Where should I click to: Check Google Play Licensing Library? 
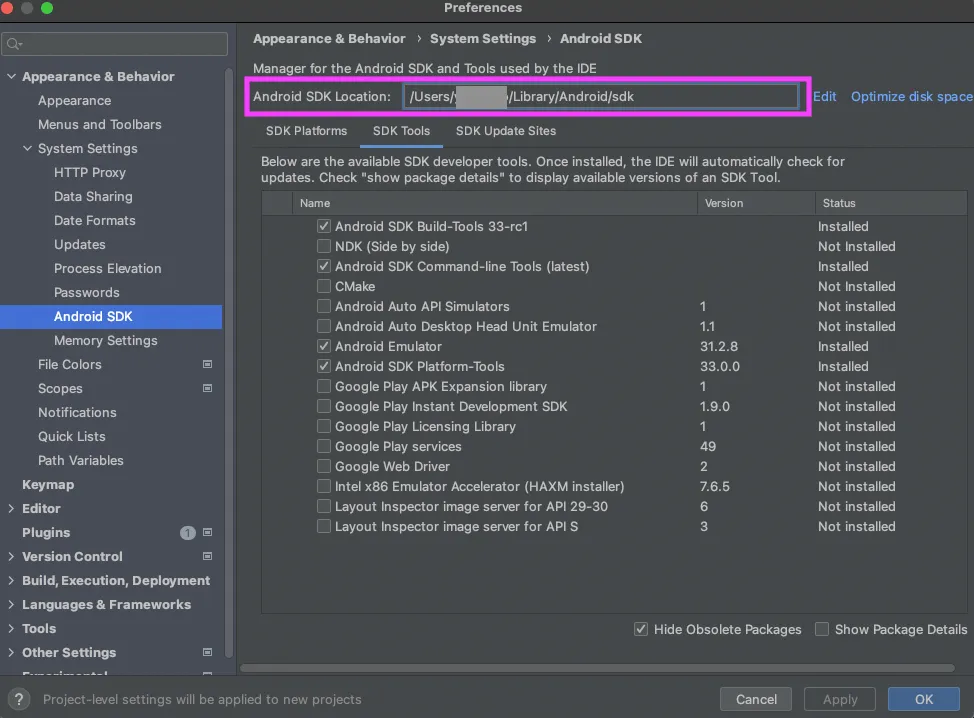[x=324, y=426]
